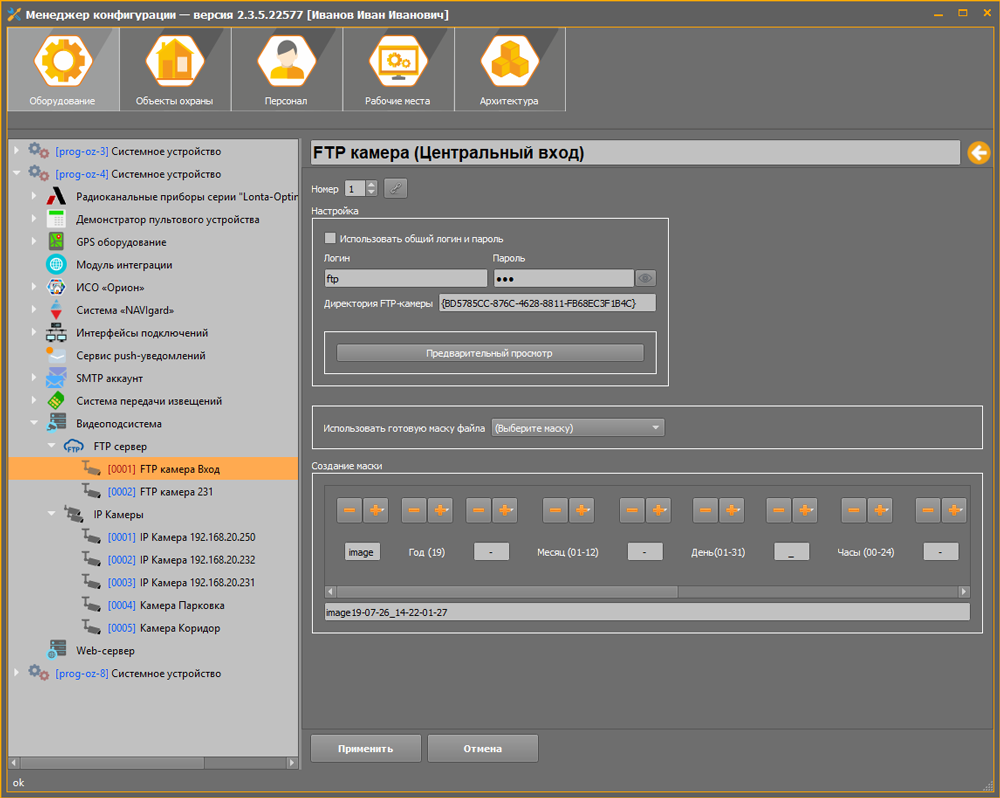Open the Выберите маску dropdown
The width and height of the screenshot is (1000, 798).
[x=578, y=428]
